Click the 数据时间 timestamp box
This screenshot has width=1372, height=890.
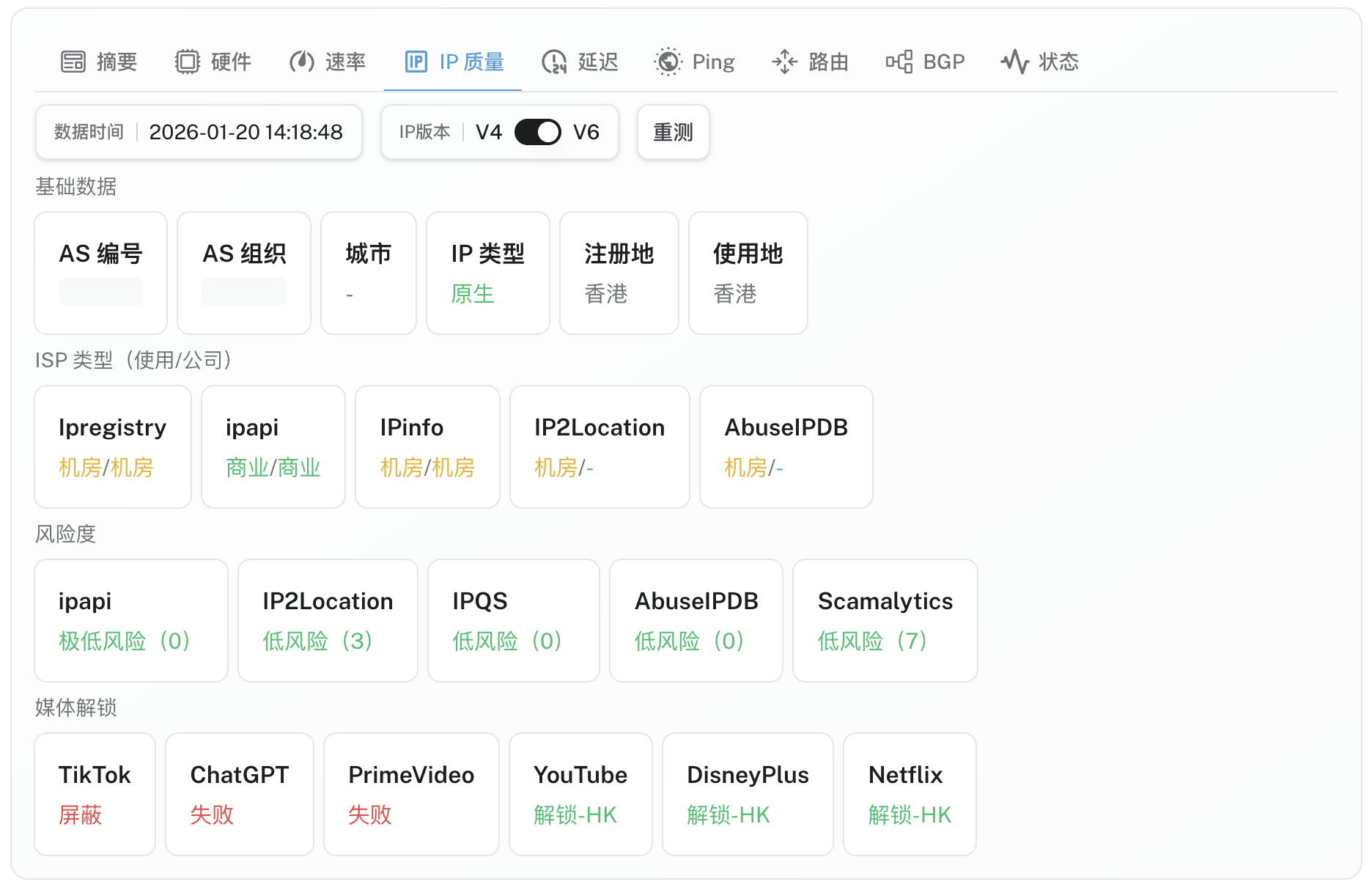coord(199,132)
